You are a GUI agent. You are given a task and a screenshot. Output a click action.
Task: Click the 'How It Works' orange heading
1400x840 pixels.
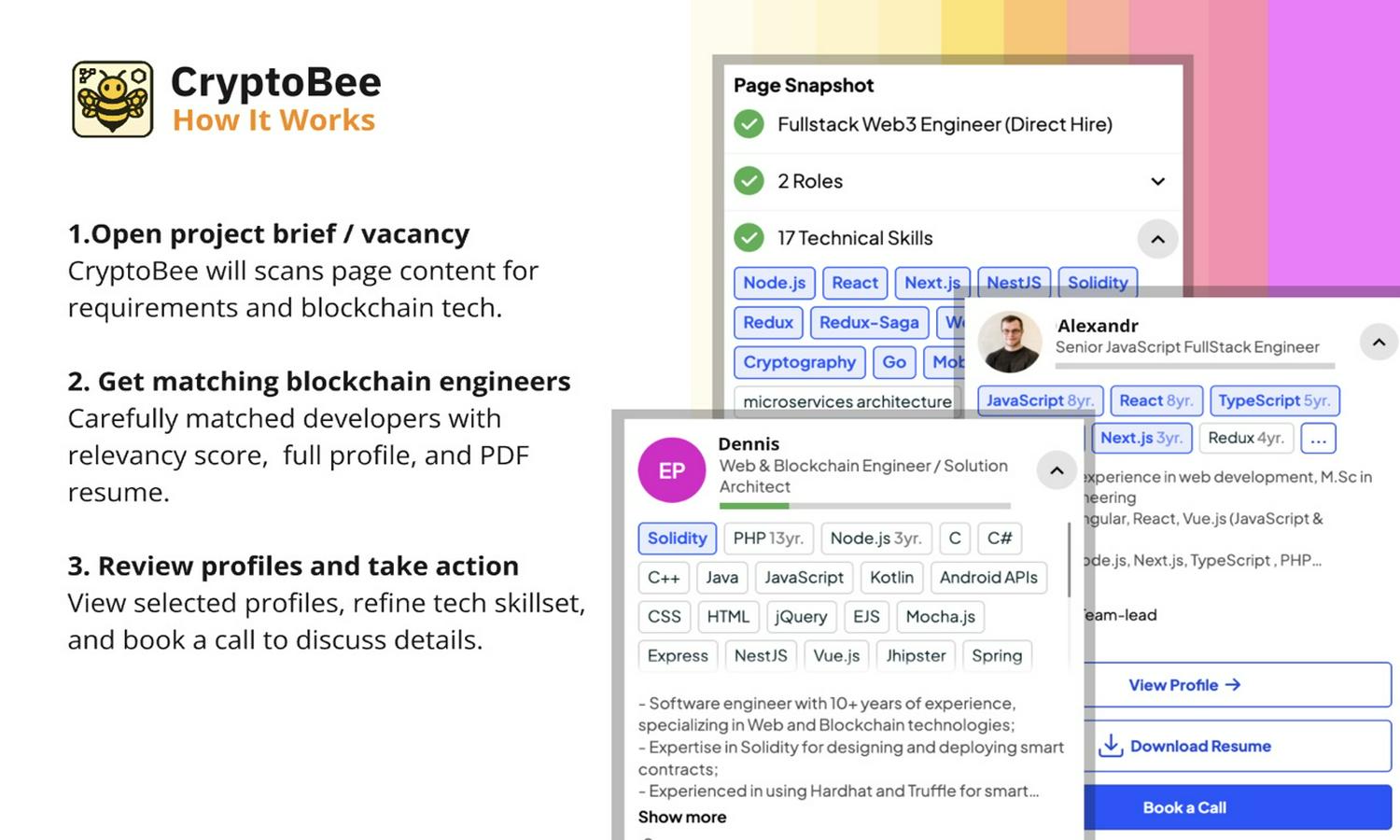pos(274,120)
